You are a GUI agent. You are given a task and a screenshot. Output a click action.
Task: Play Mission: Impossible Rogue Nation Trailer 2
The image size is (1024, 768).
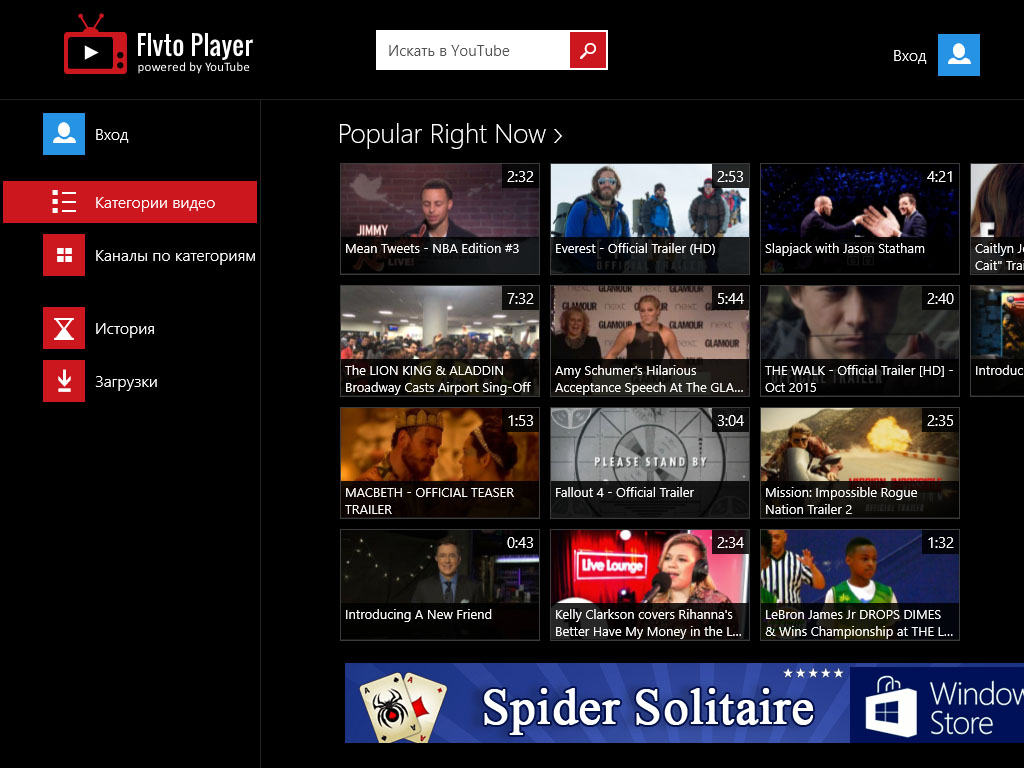pos(859,463)
